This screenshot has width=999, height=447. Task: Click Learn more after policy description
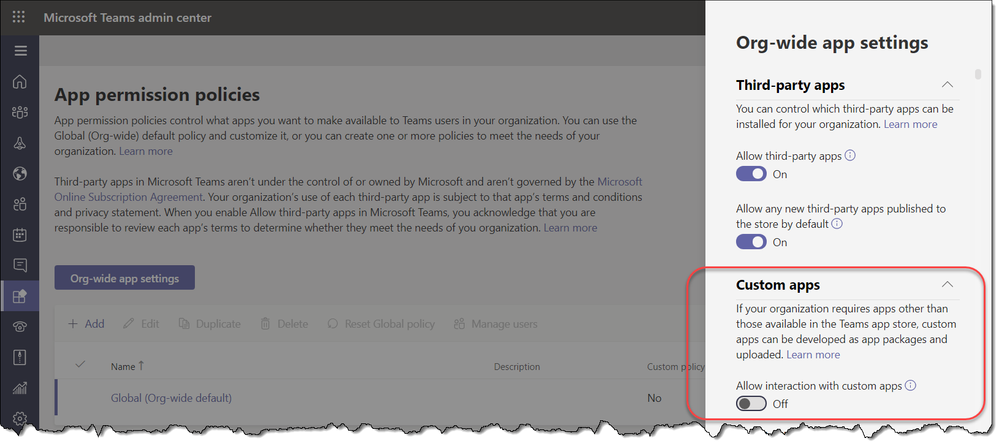click(x=145, y=152)
